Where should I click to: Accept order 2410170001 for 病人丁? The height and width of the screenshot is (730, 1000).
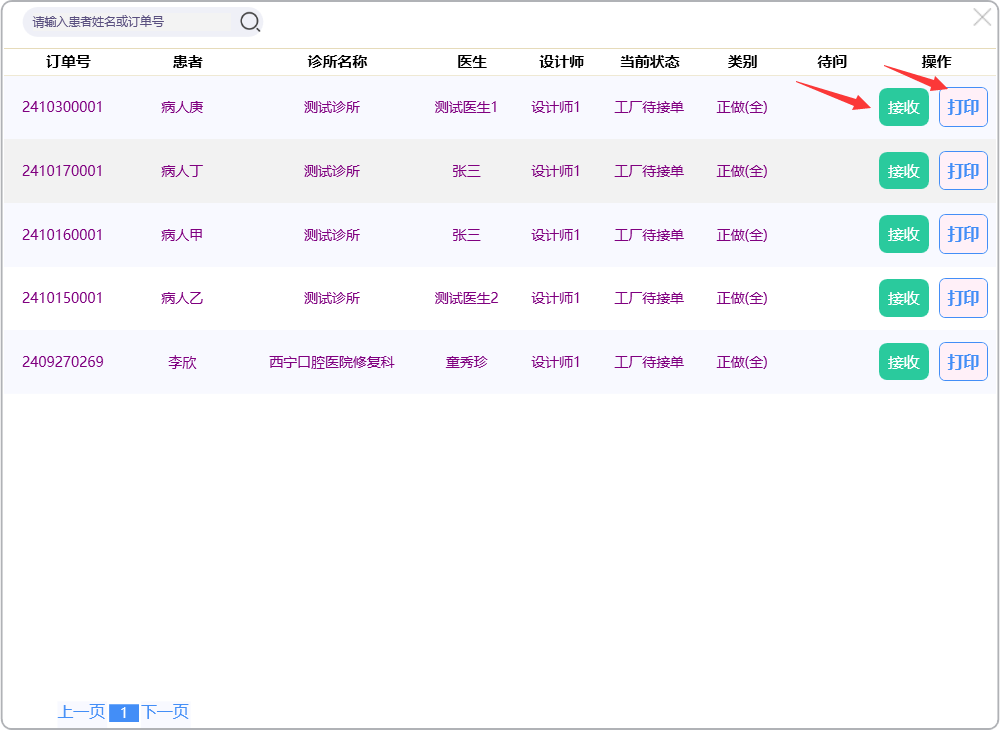[x=903, y=171]
